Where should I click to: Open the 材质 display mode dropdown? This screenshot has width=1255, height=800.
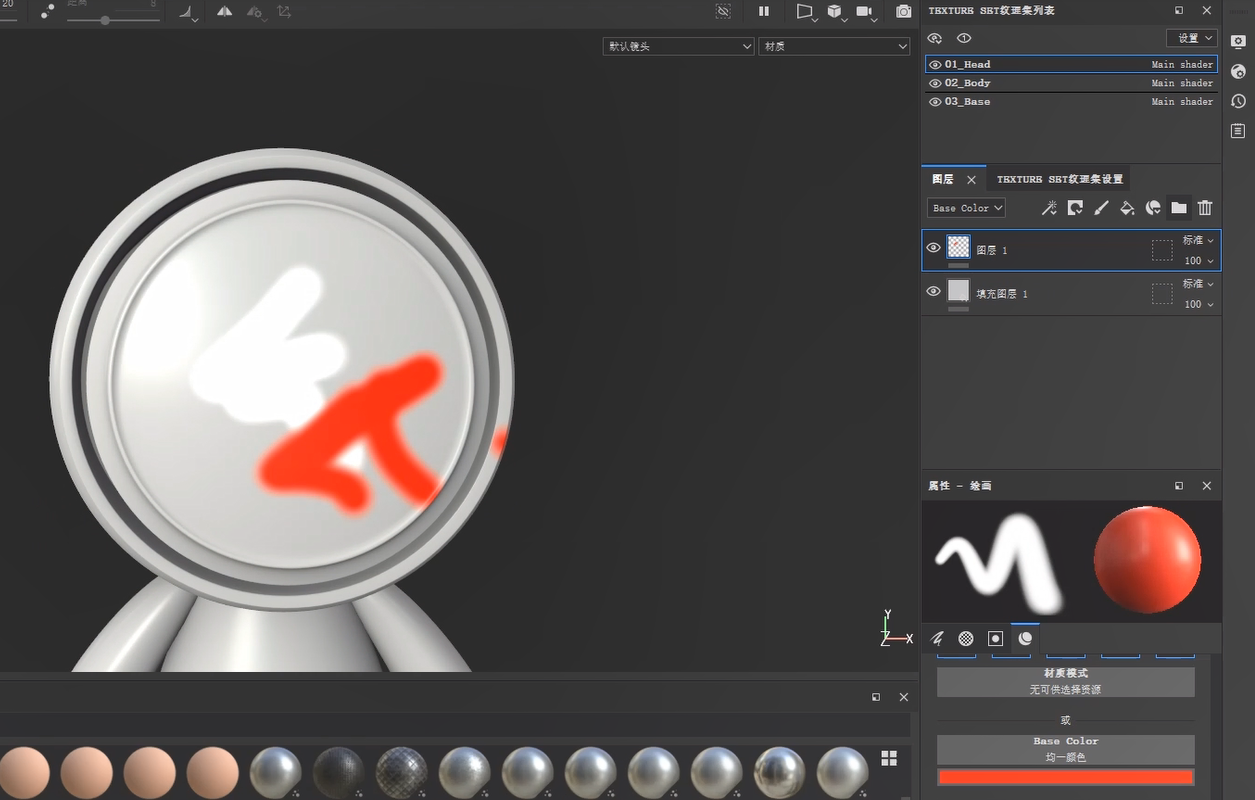pyautogui.click(x=834, y=46)
